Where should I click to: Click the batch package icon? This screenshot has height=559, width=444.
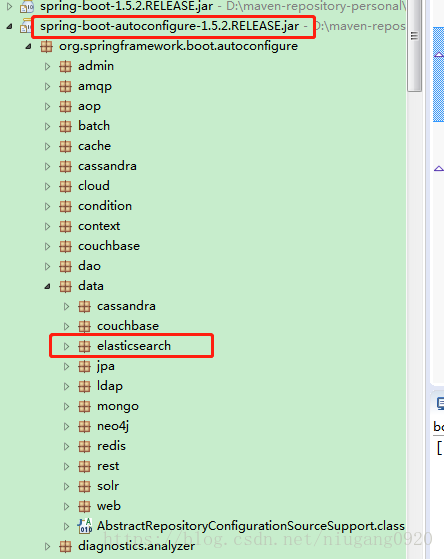pos(65,126)
